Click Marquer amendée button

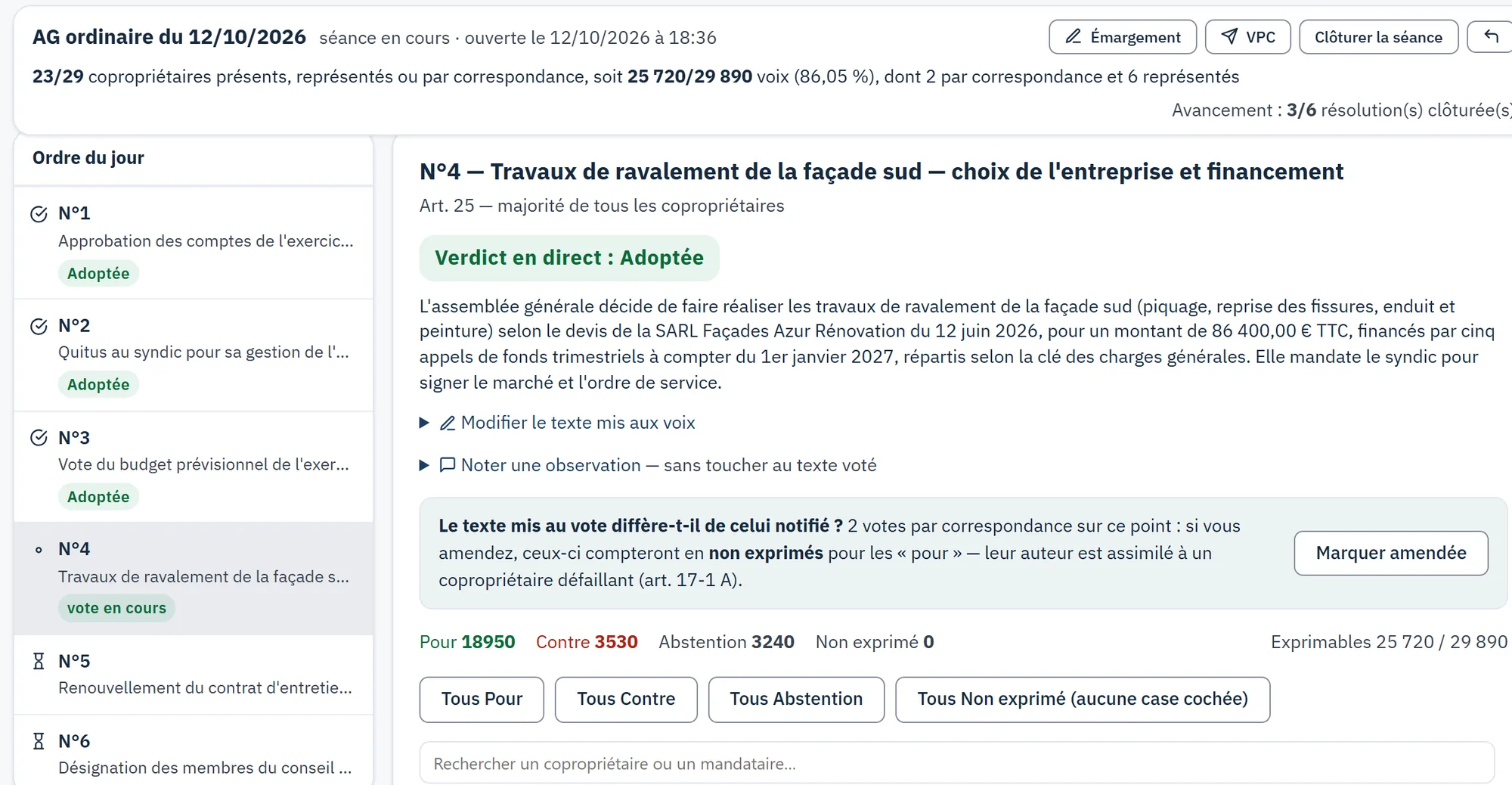tap(1391, 553)
